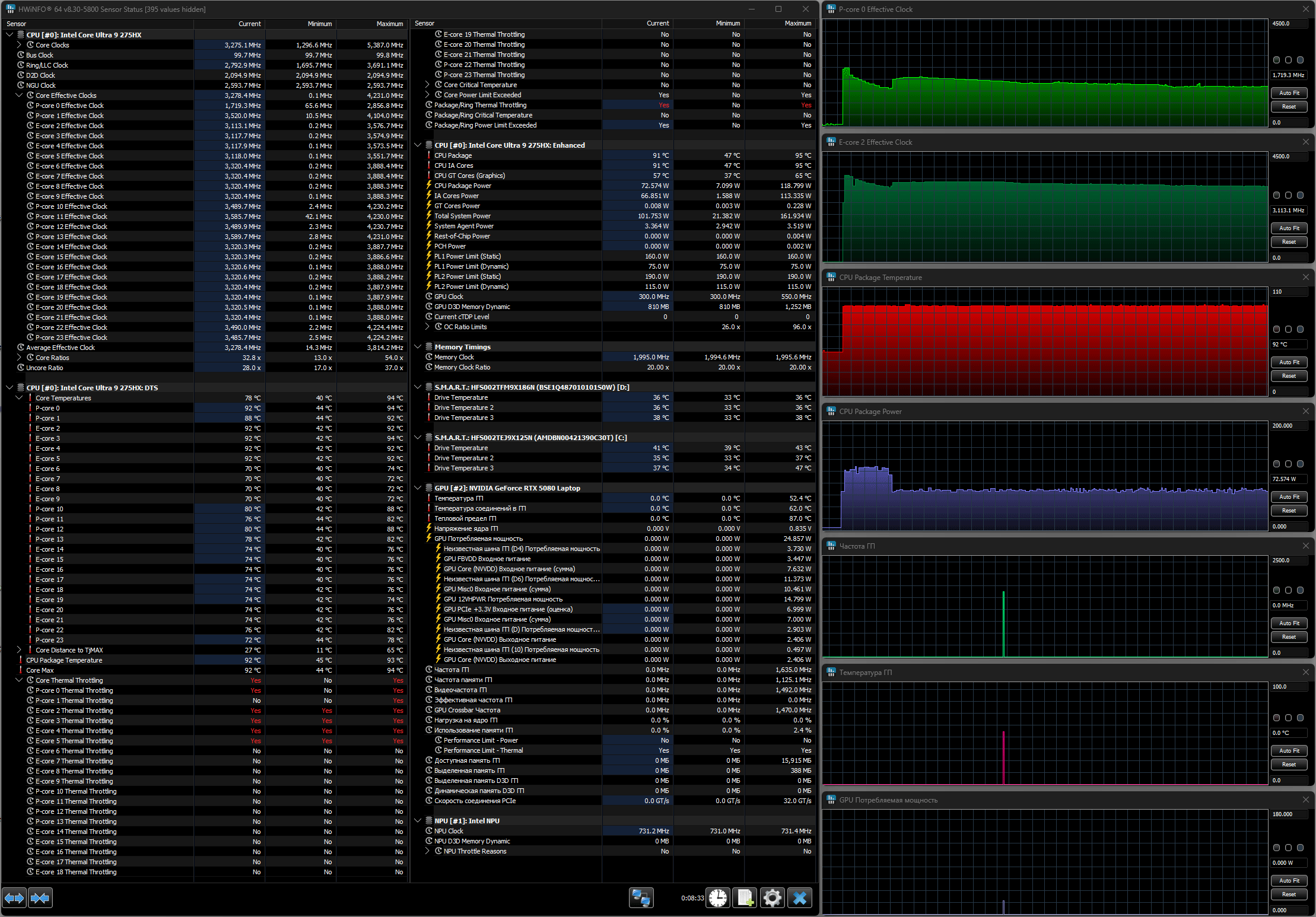The width and height of the screenshot is (1316, 917).
Task: Reset the elapsed time clock icon
Action: click(x=718, y=898)
